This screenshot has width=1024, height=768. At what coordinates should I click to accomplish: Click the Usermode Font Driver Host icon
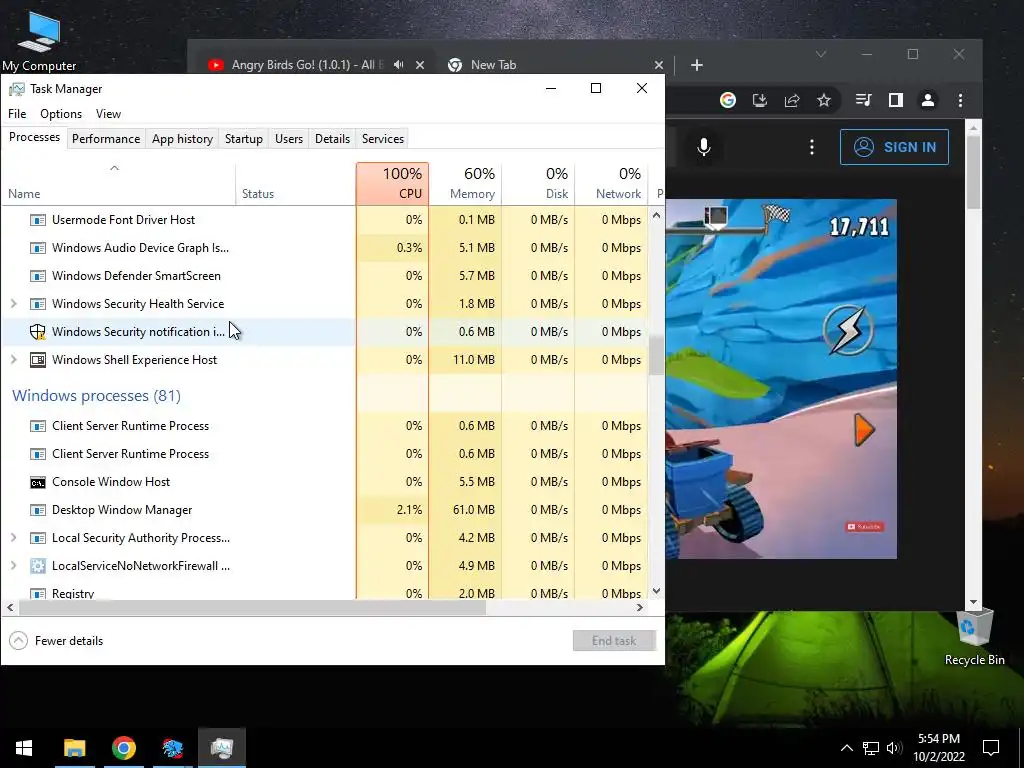click(38, 220)
